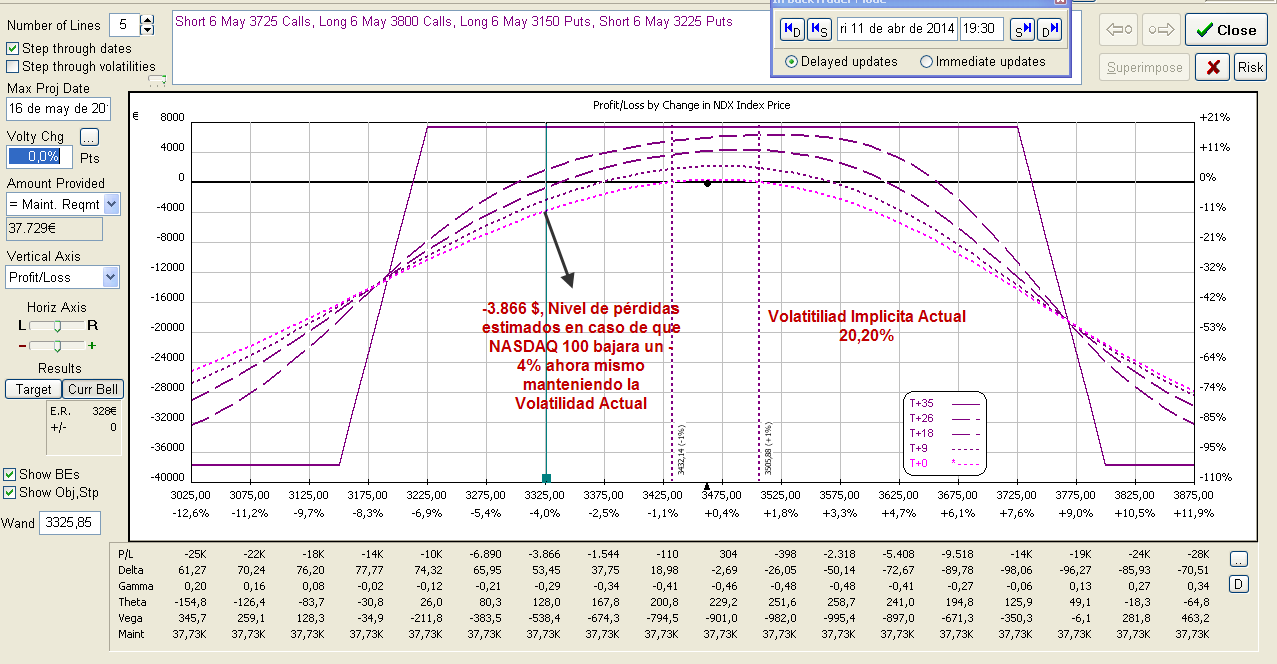Step forward one day with D-forward
The width and height of the screenshot is (1277, 664).
tap(1049, 29)
